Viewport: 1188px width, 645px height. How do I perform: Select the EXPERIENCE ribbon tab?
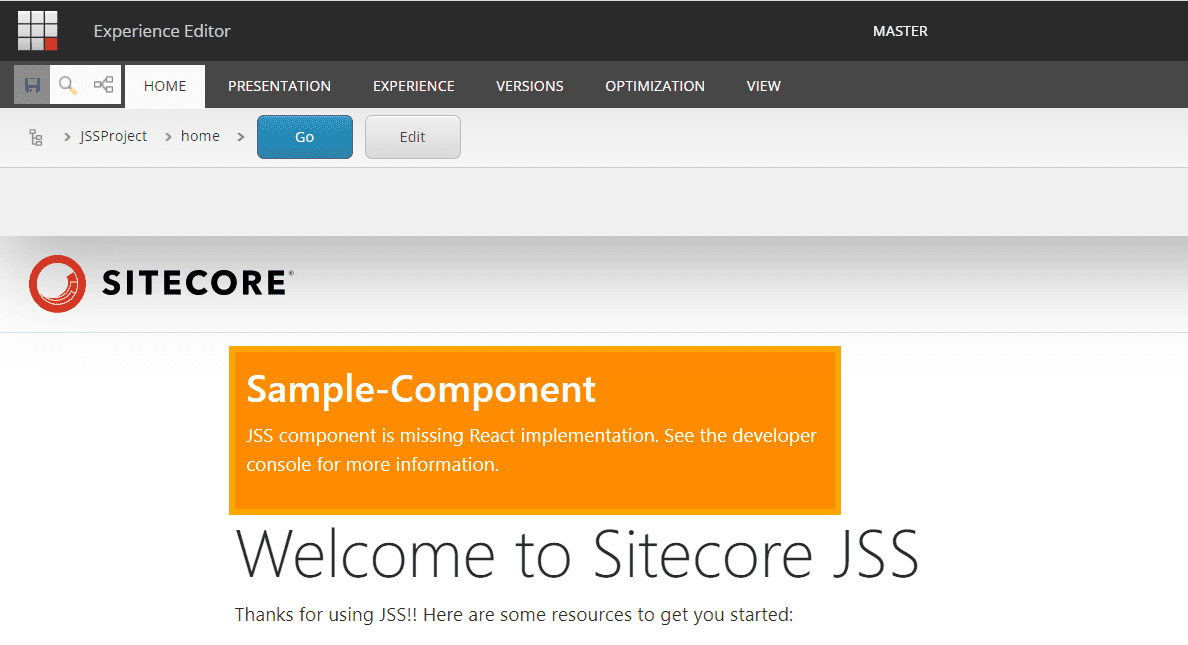(x=413, y=86)
